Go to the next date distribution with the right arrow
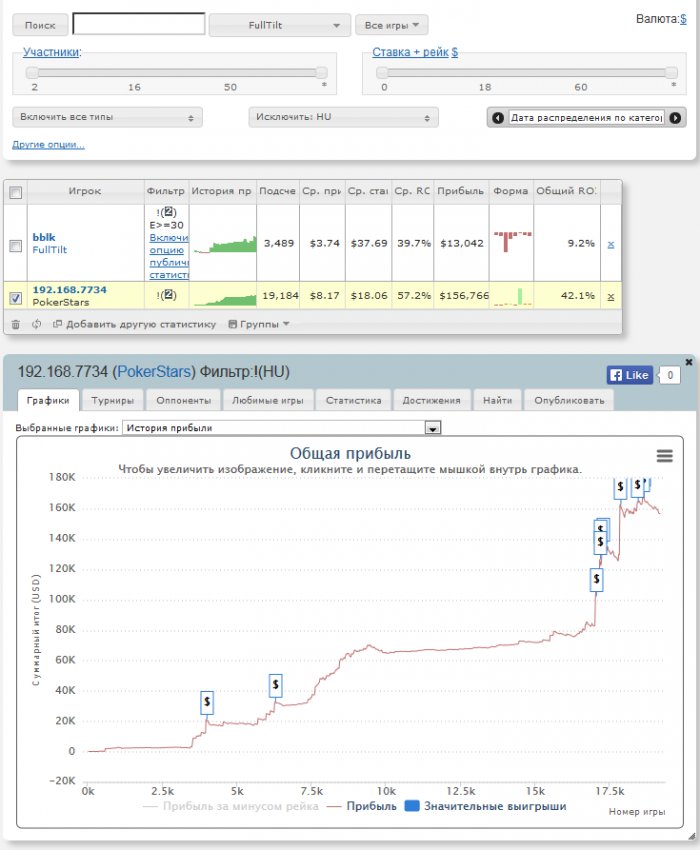 click(x=675, y=118)
